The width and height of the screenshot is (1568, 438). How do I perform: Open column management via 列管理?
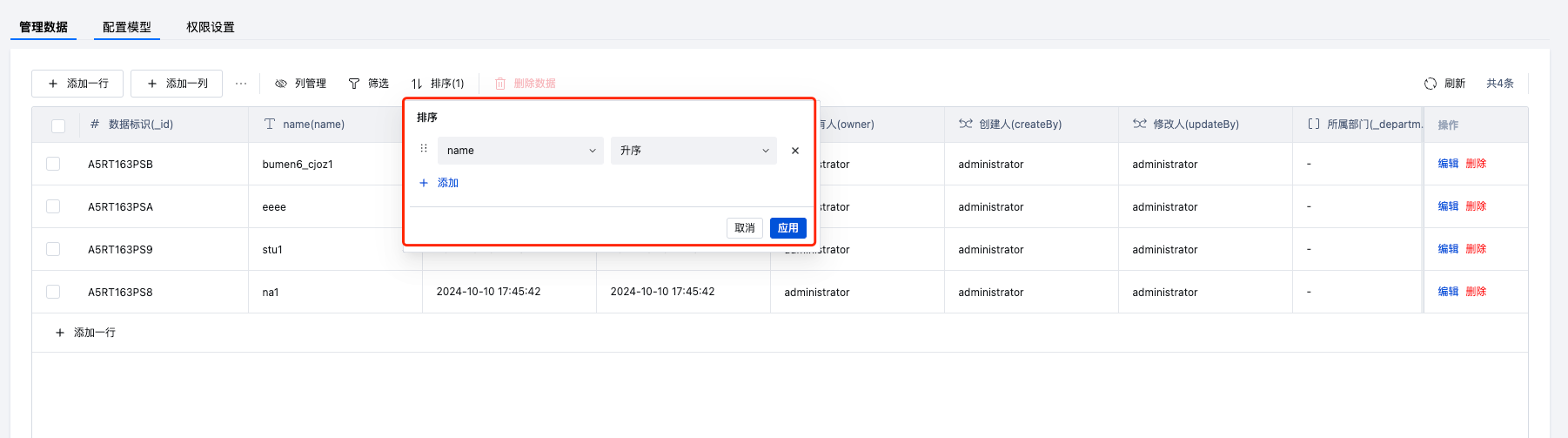click(301, 84)
